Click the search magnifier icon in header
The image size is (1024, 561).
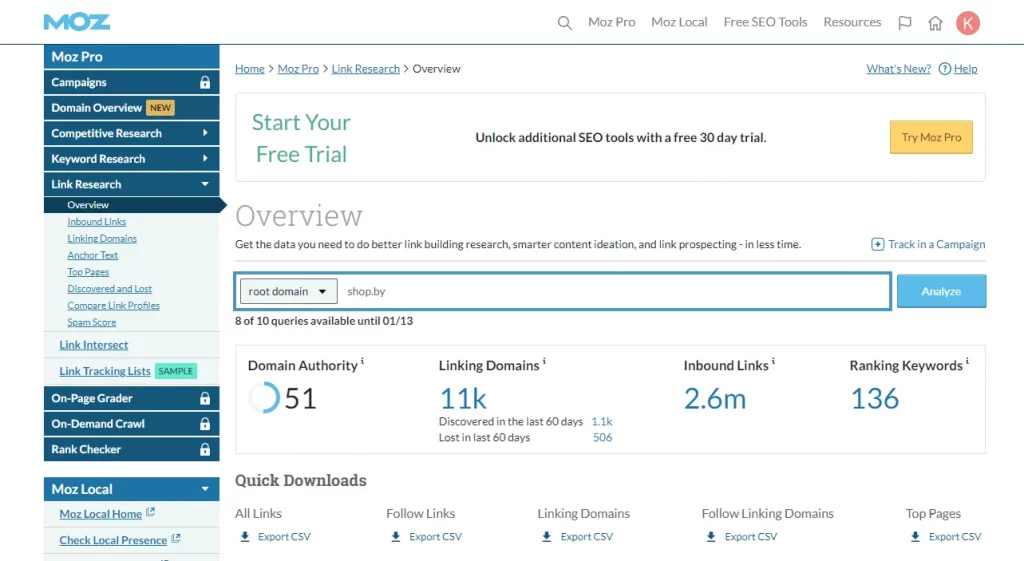[565, 23]
